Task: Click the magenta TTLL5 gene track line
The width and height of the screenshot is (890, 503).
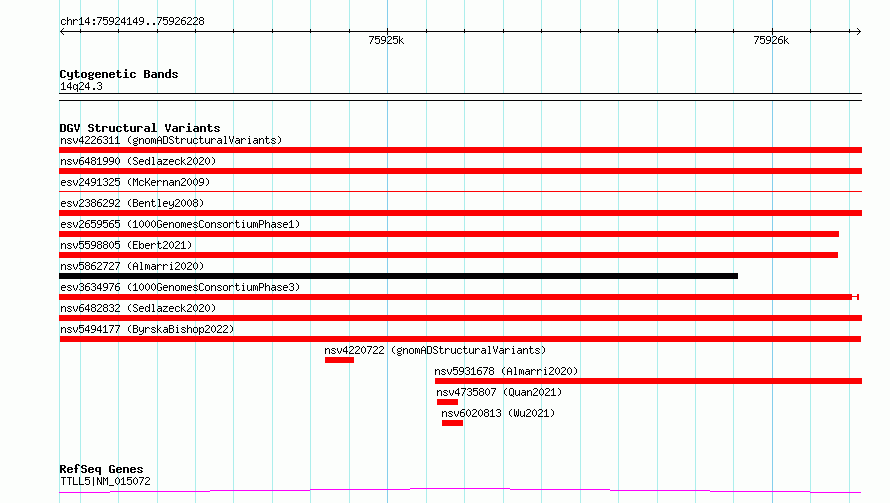Action: coord(460,490)
